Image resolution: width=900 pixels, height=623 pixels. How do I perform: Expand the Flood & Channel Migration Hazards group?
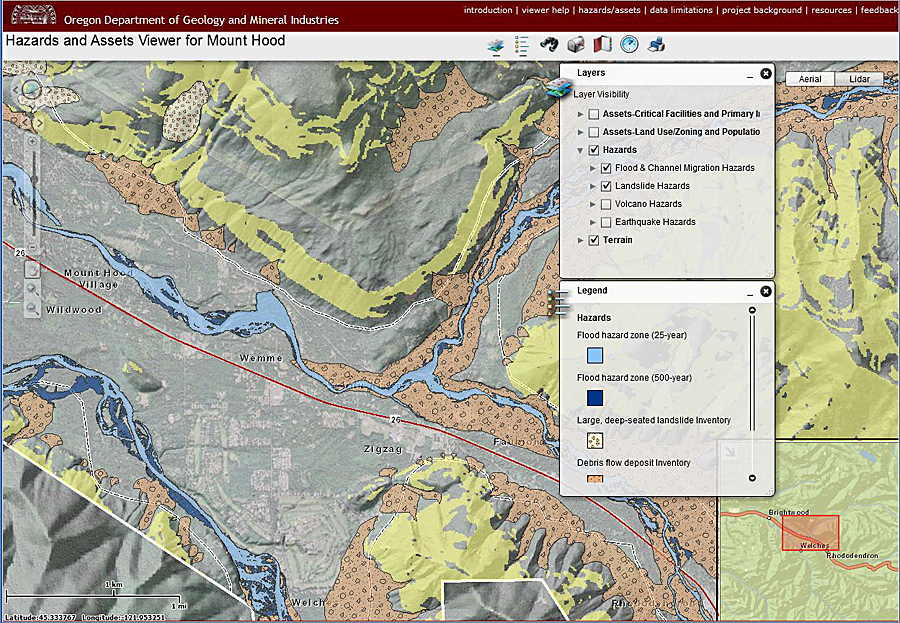[x=593, y=168]
